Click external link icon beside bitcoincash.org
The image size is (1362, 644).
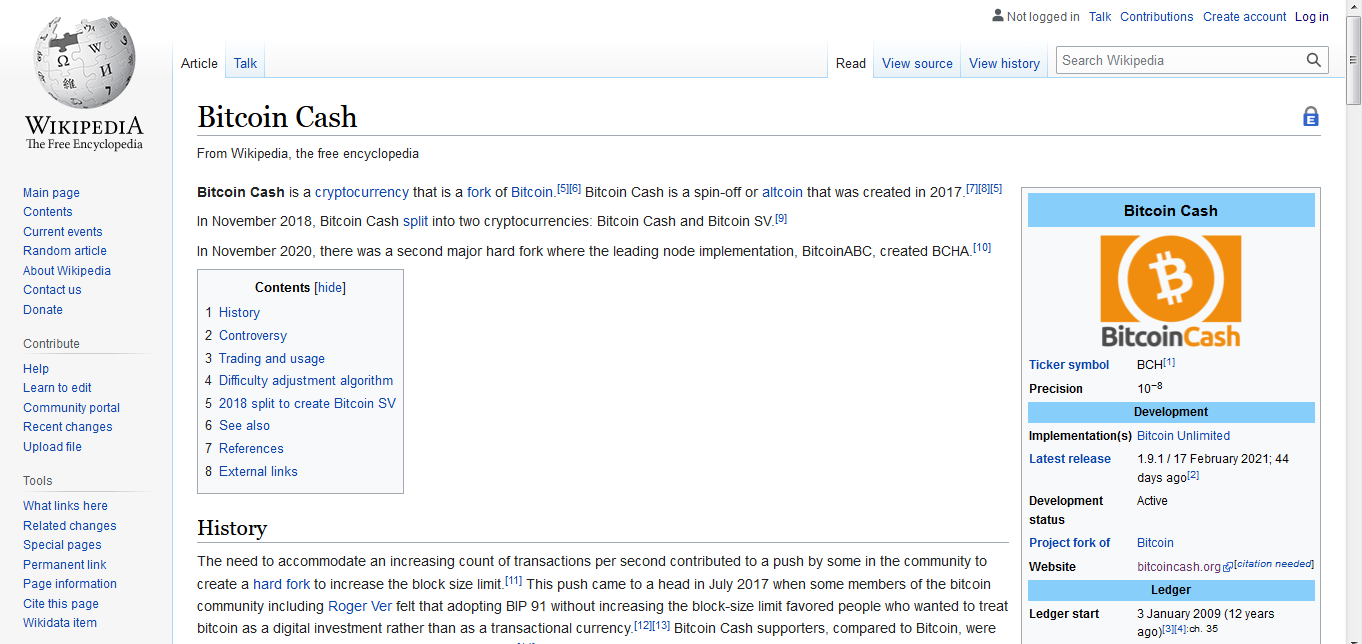[1228, 568]
